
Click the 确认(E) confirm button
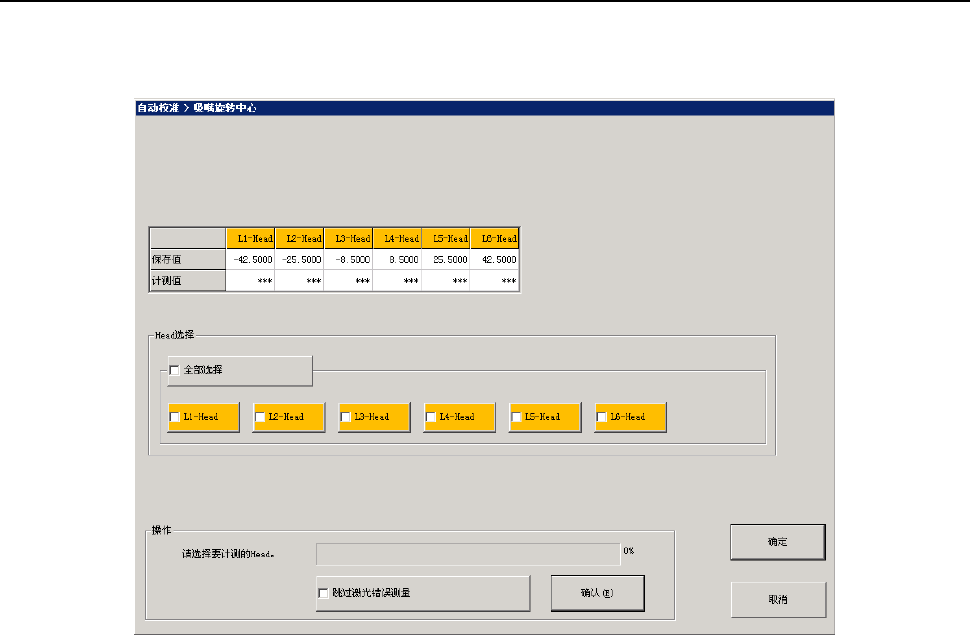point(598,593)
